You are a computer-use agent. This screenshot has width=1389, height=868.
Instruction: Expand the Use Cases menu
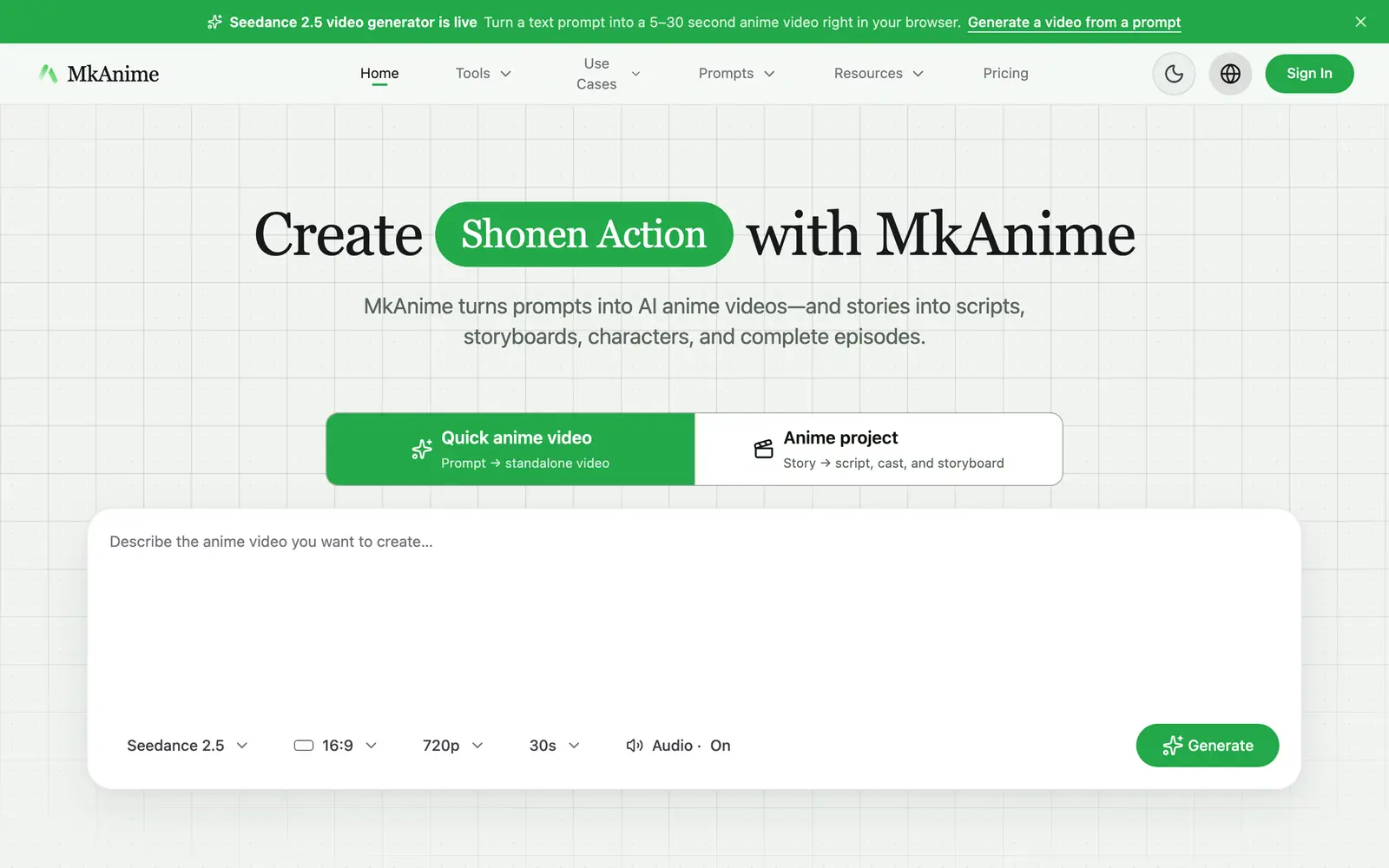click(608, 74)
